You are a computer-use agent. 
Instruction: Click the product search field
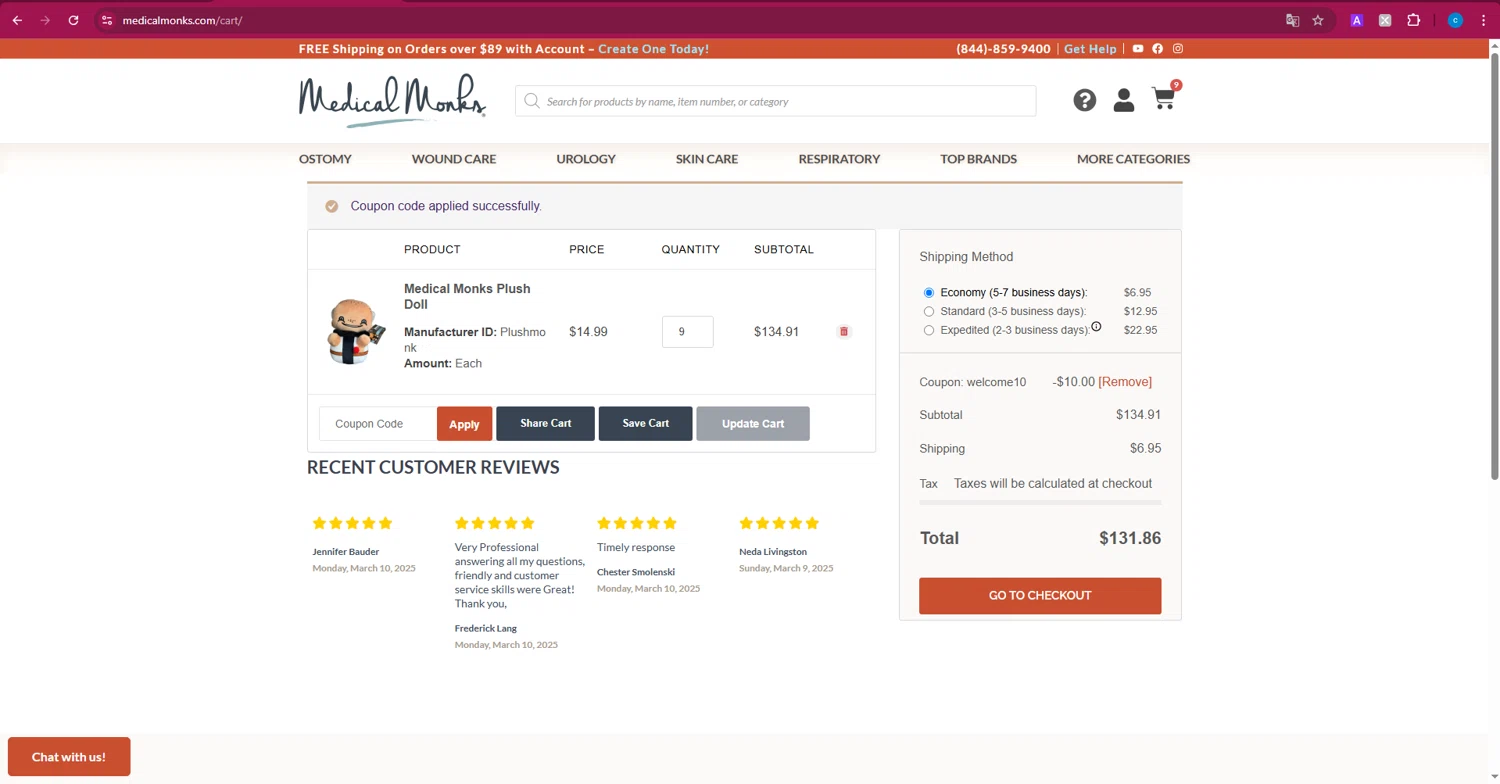[775, 101]
